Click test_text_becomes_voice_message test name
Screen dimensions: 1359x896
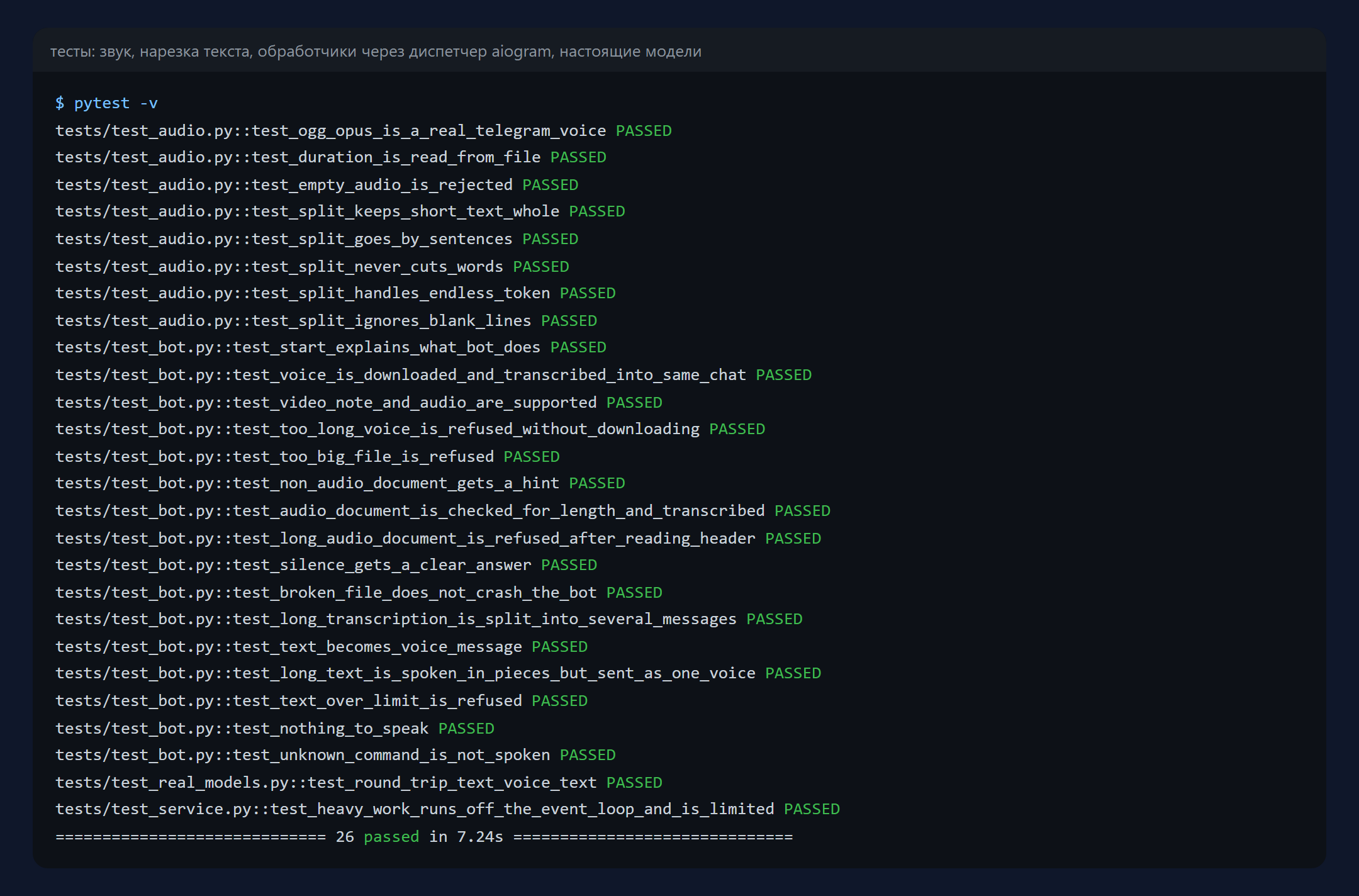[377, 647]
